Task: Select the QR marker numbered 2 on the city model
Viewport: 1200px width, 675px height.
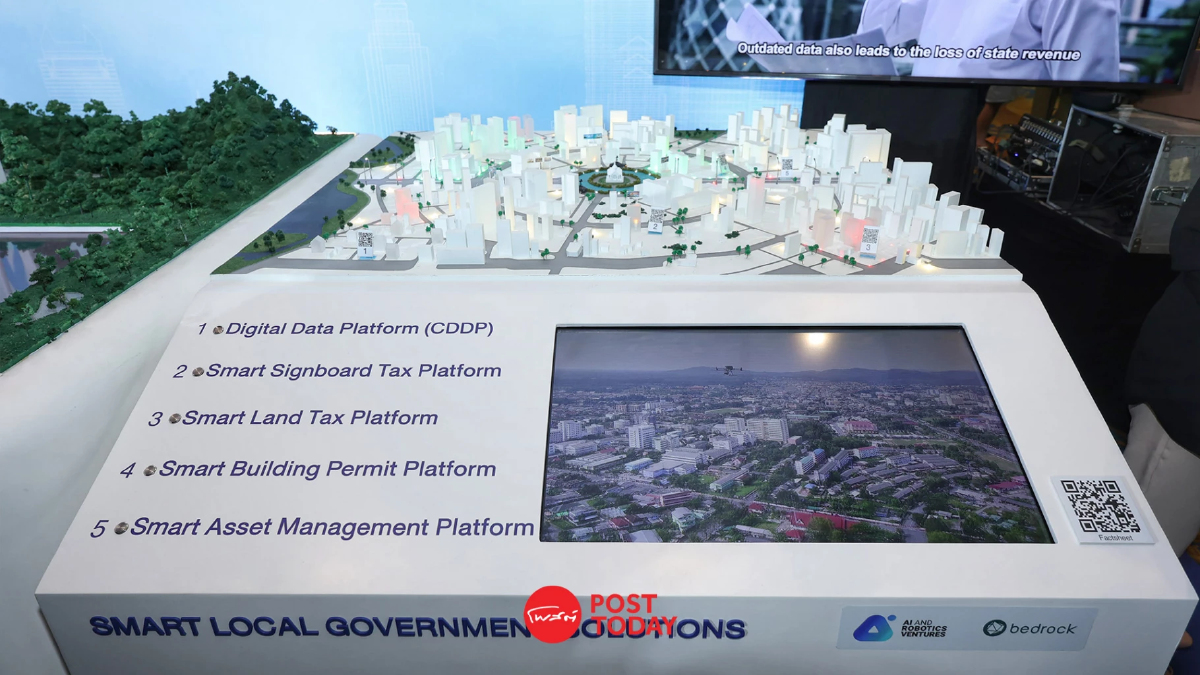Action: [656, 219]
